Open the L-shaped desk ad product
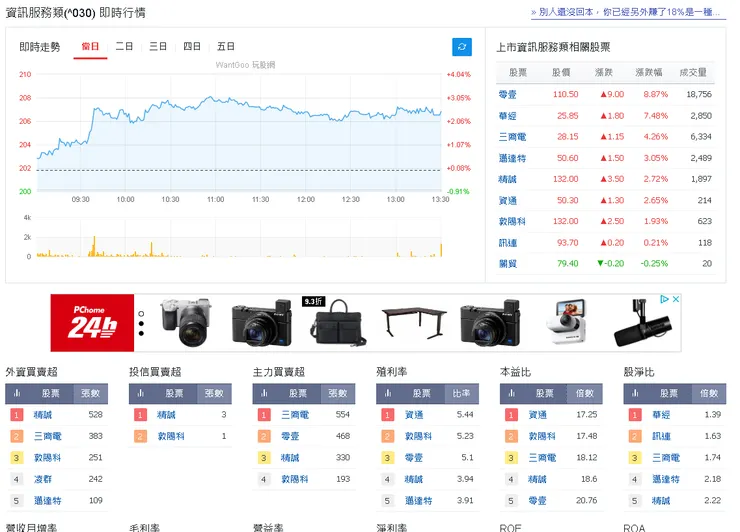The image size is (740, 532). coord(414,323)
